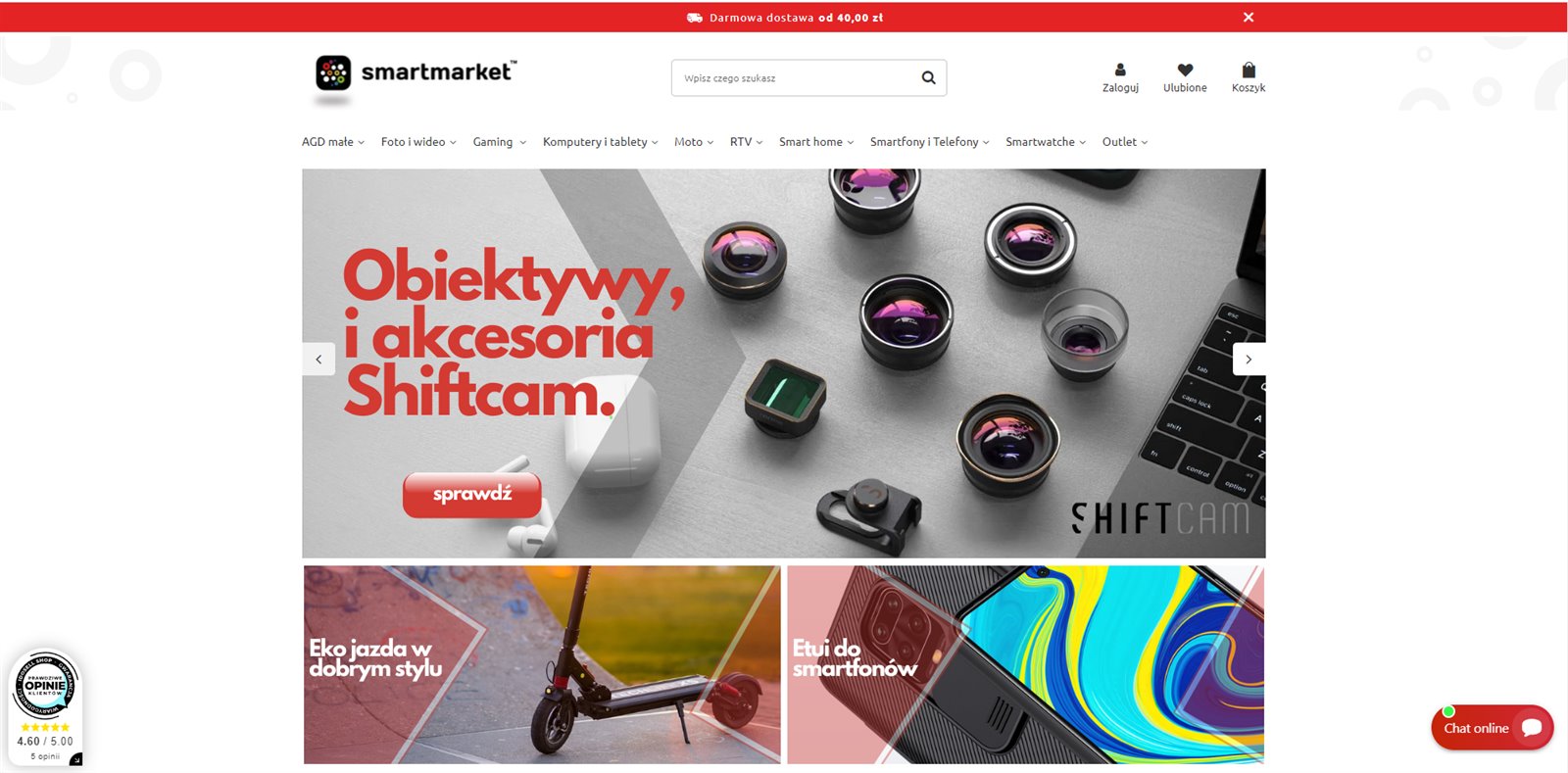Open the Smartfony i Telefony menu
This screenshot has width=1568, height=773.
[x=930, y=142]
